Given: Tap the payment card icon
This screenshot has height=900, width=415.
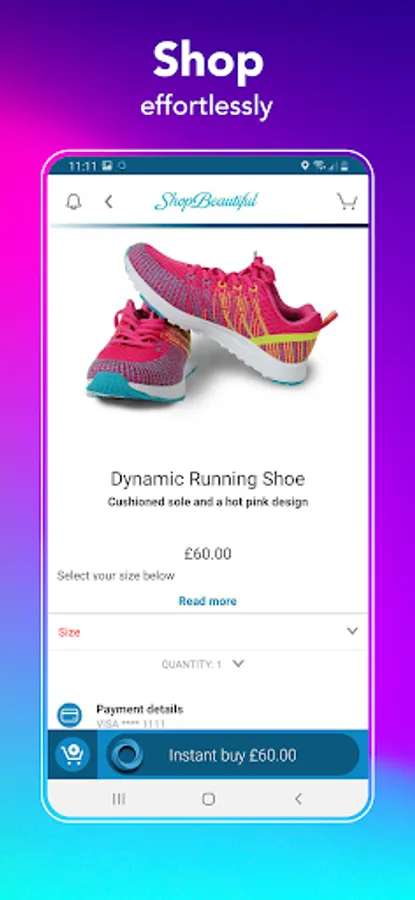Looking at the screenshot, I should tap(69, 716).
